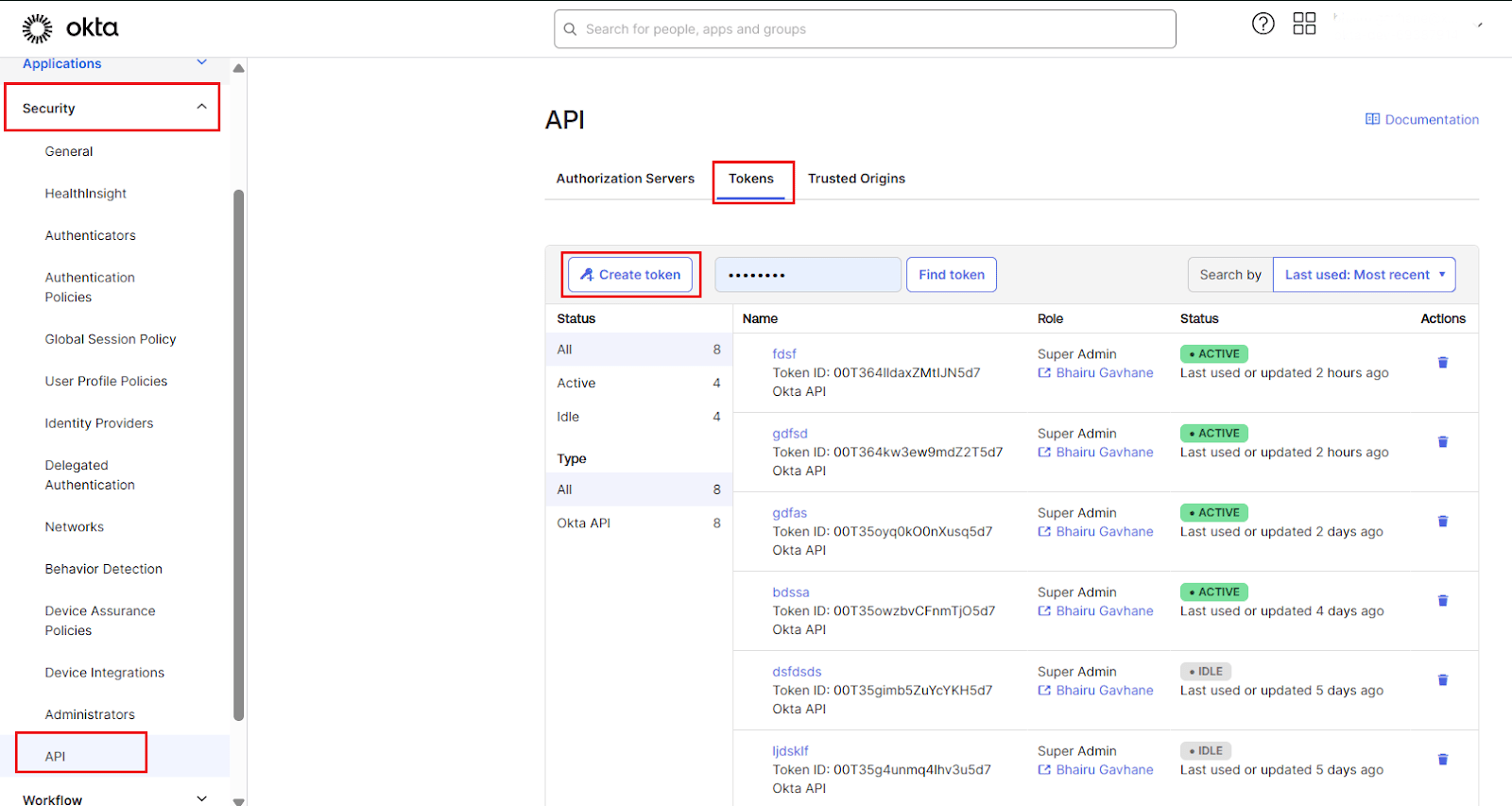Viewport: 1512px width, 806px height.
Task: Click the search people, apps and groups box
Action: click(865, 29)
